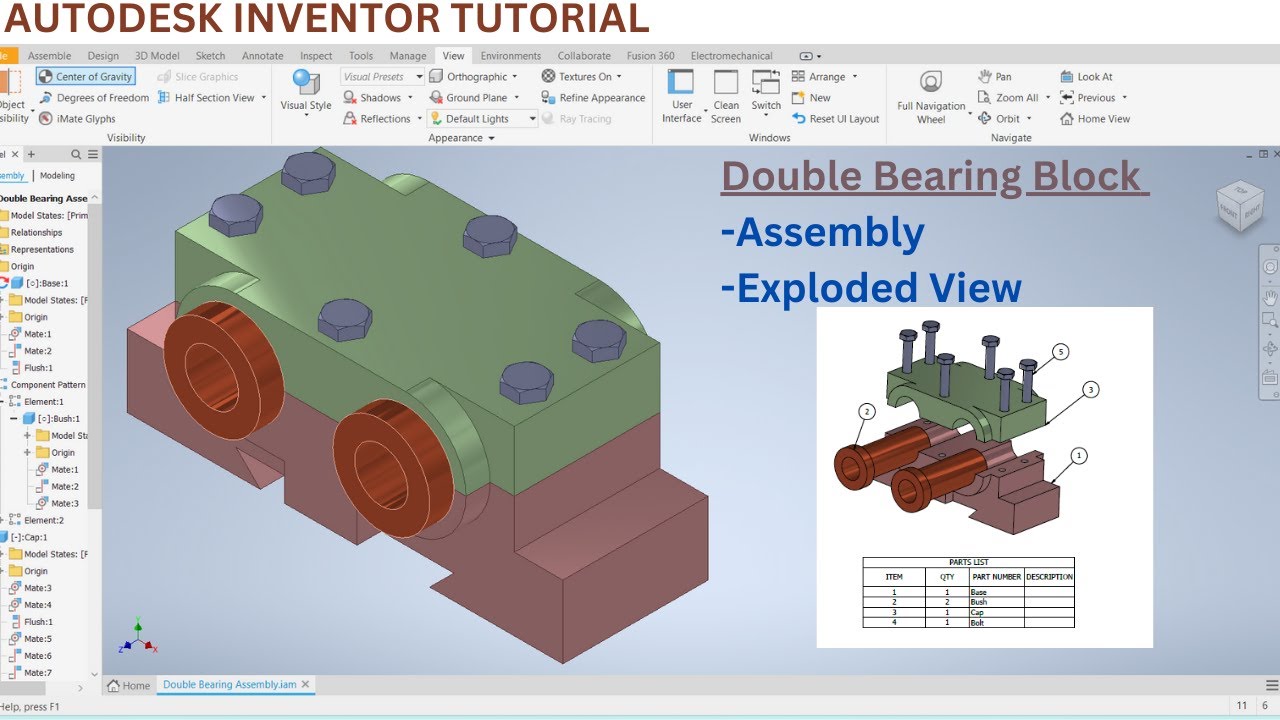Expand the Appearance panel arrow
The height and width of the screenshot is (720, 1280).
491,138
